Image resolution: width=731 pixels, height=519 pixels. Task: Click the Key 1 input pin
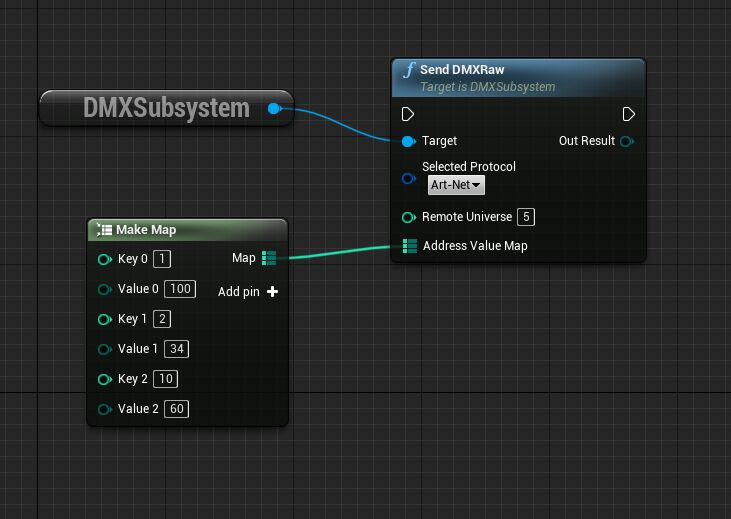104,319
